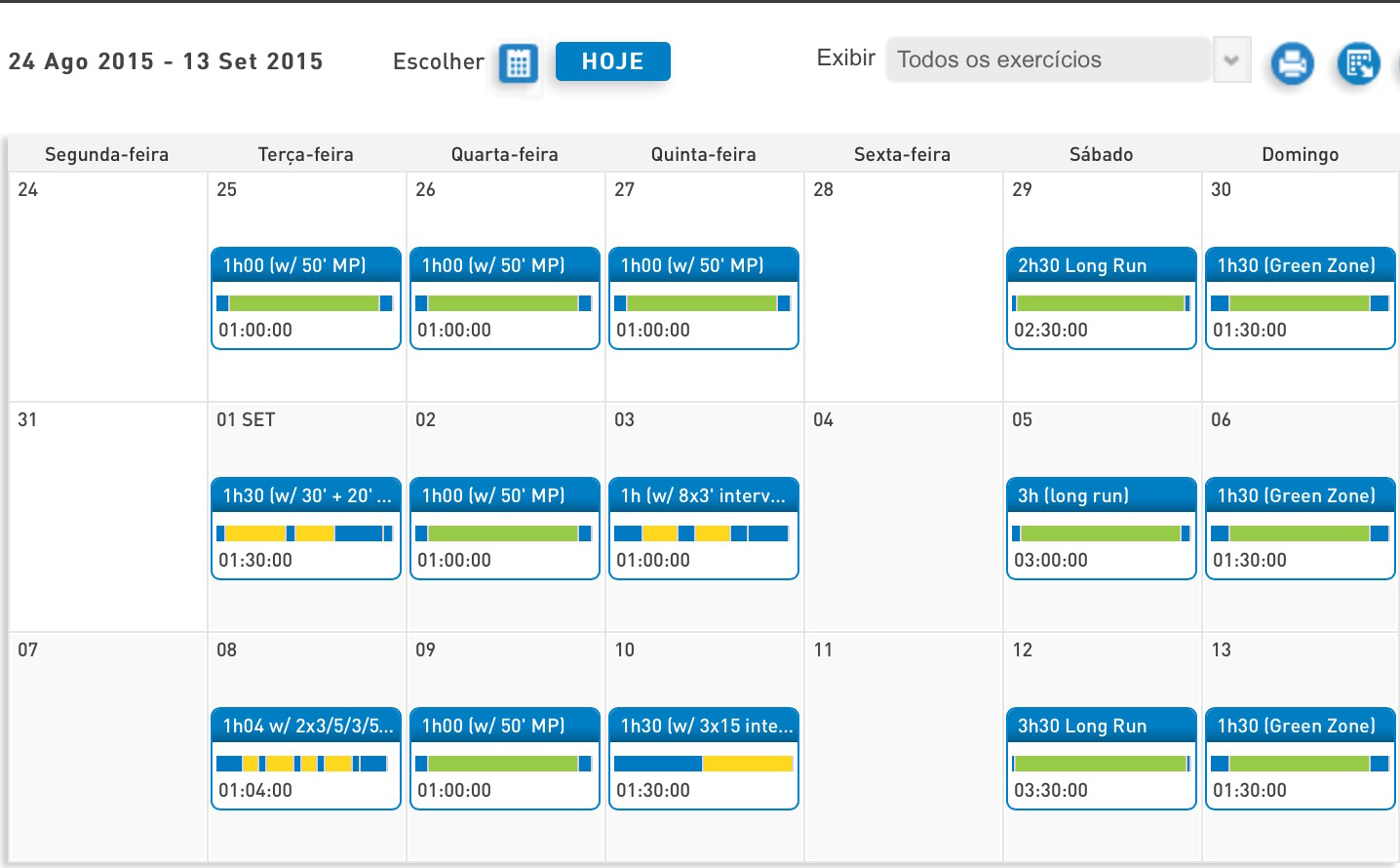This screenshot has height=868, width=1400.
Task: Select the 3h30 Long Run workout
Action: (1101, 726)
